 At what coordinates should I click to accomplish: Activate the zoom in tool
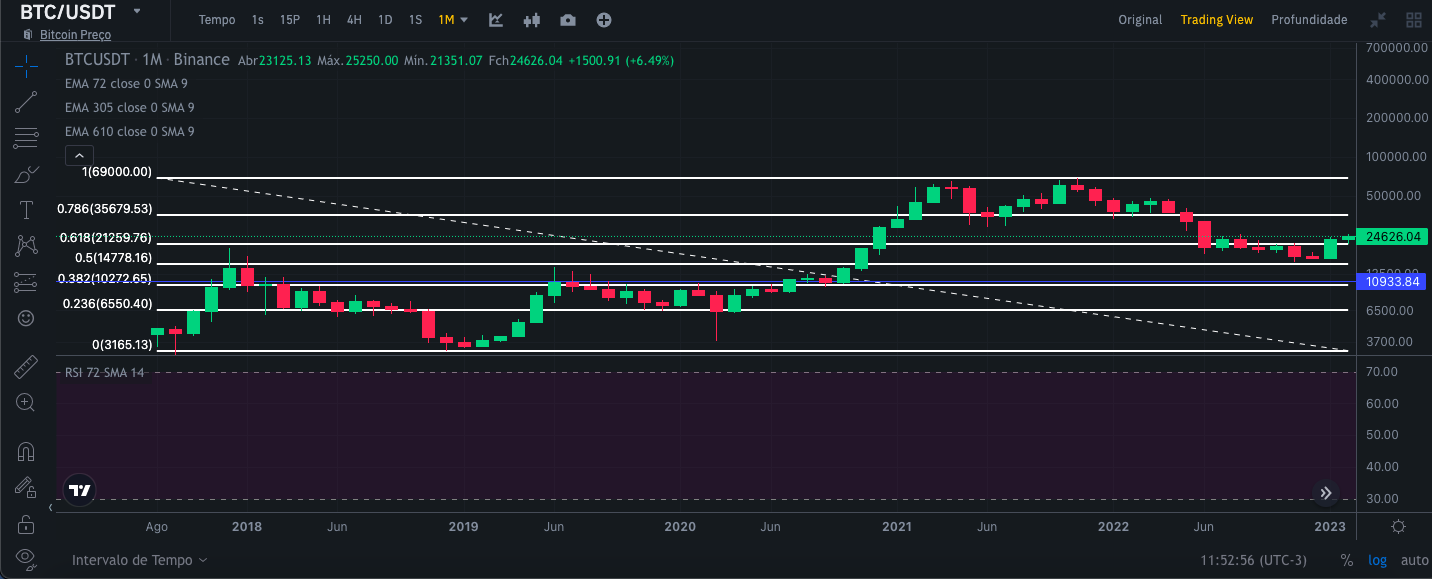26,403
